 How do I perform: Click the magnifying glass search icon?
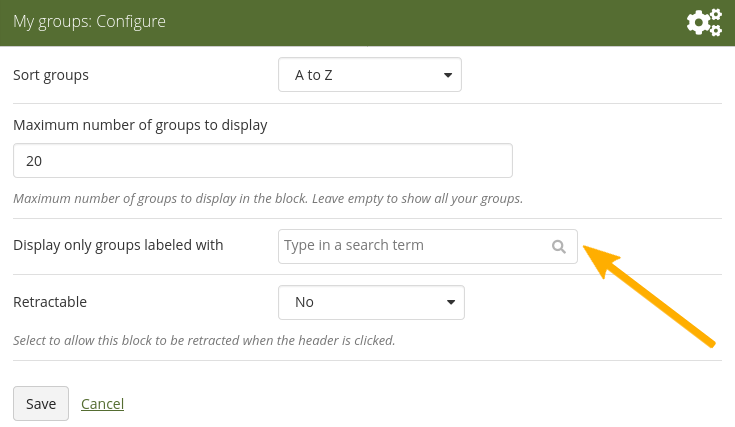point(559,246)
